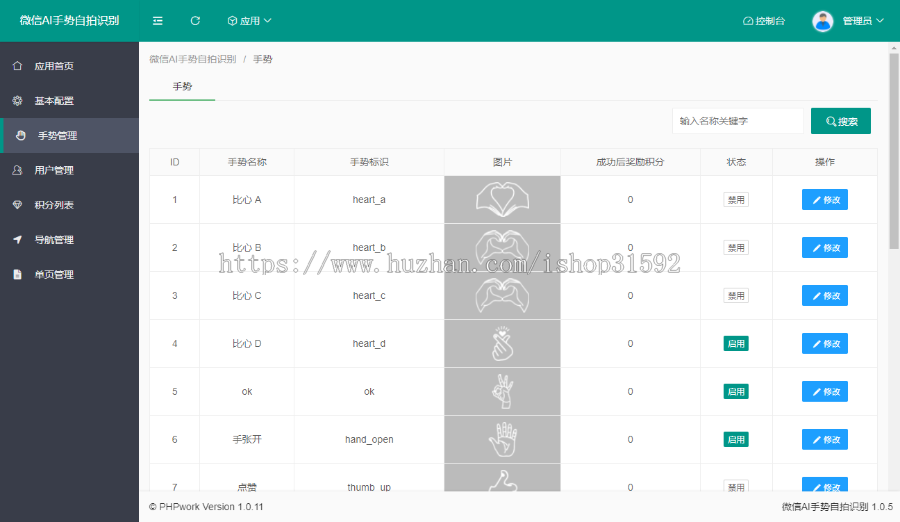The image size is (900, 522).
Task: Open 基本配置 gear icon in sidebar
Action: [17, 100]
